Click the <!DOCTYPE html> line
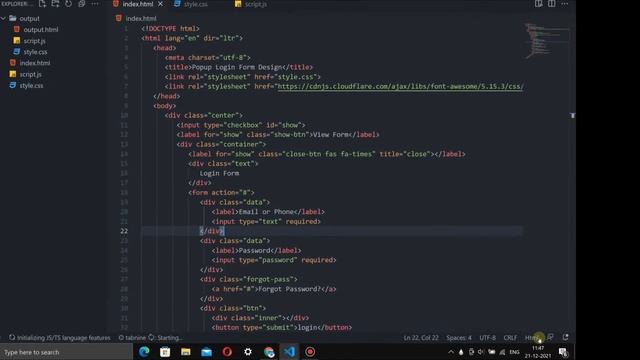This screenshot has height=360, width=640. tap(171, 29)
